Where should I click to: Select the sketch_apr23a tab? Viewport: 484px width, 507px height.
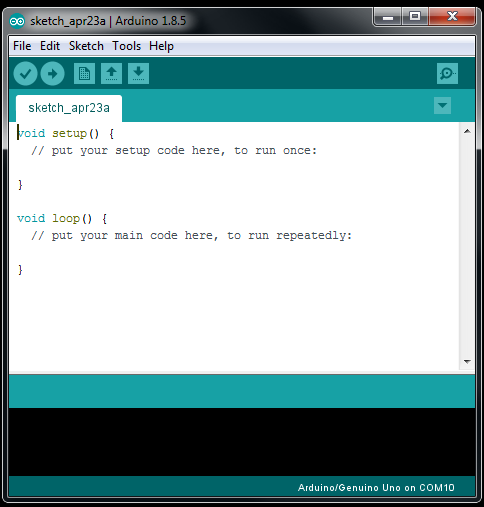point(69,108)
